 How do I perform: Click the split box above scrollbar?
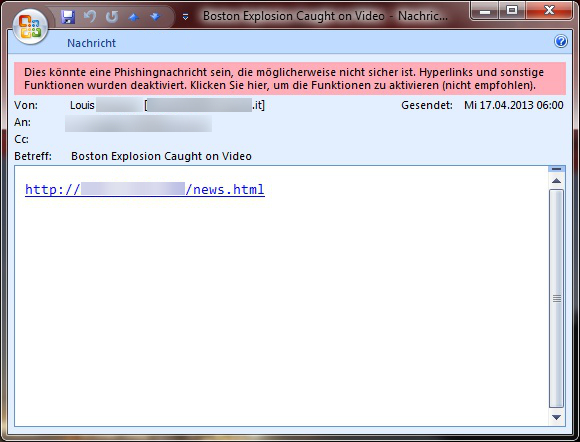[556, 169]
